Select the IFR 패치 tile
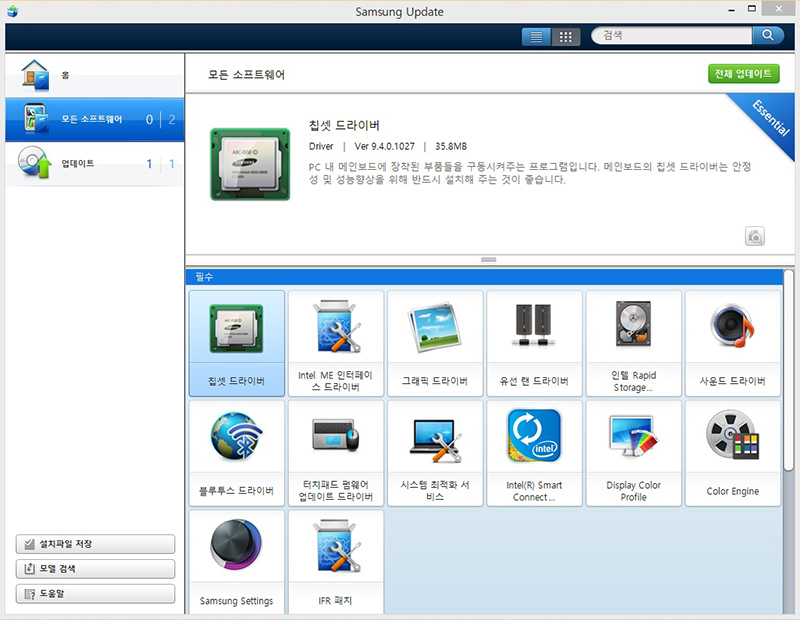Image resolution: width=800 pixels, height=620 pixels. (336, 562)
